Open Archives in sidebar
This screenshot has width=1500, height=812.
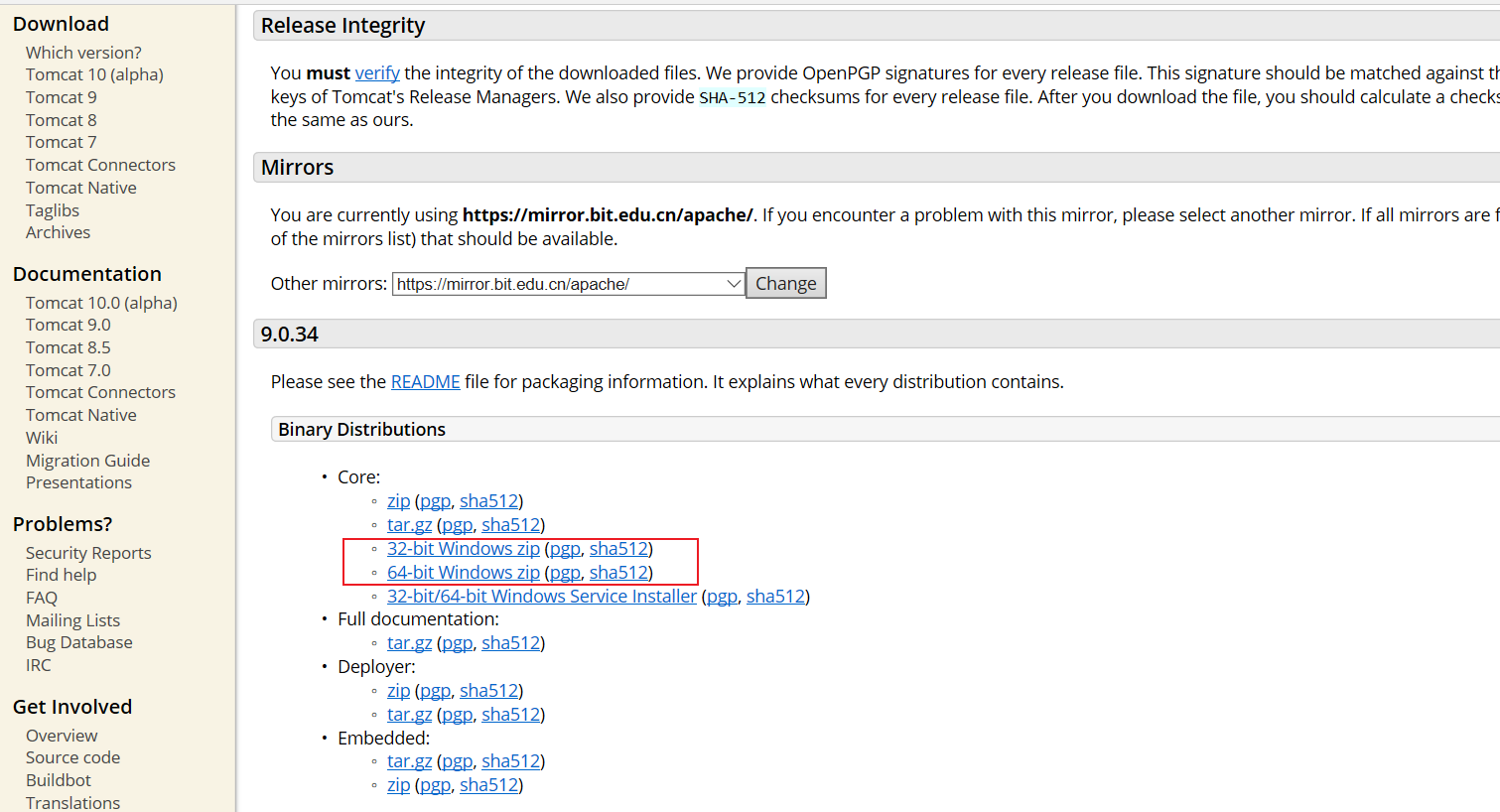coord(58,232)
